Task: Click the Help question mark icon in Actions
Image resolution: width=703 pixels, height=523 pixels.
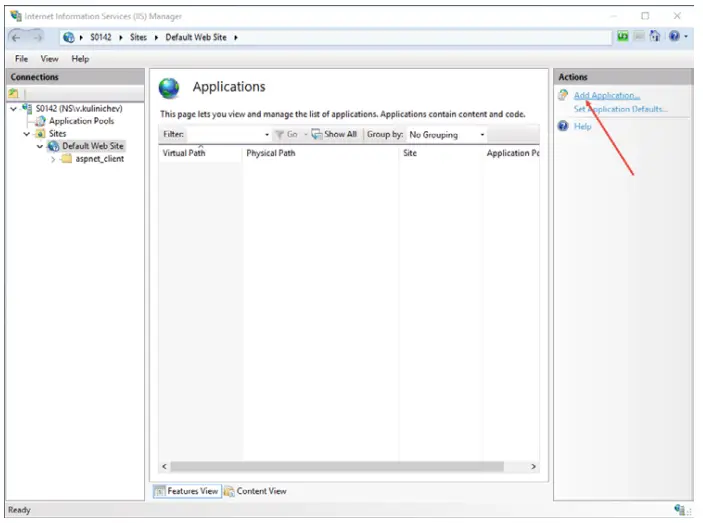Action: click(x=563, y=126)
